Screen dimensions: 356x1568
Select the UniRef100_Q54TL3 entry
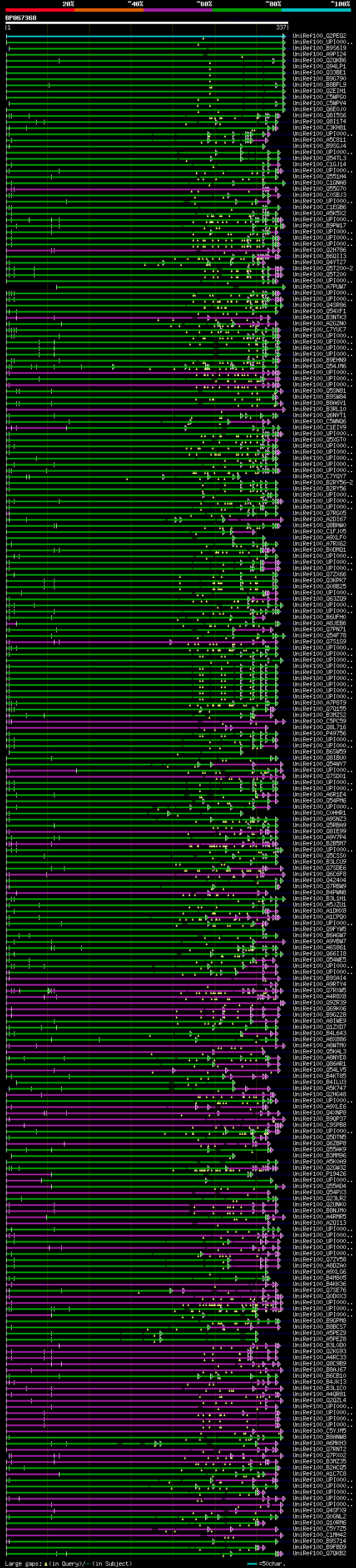coord(319,159)
